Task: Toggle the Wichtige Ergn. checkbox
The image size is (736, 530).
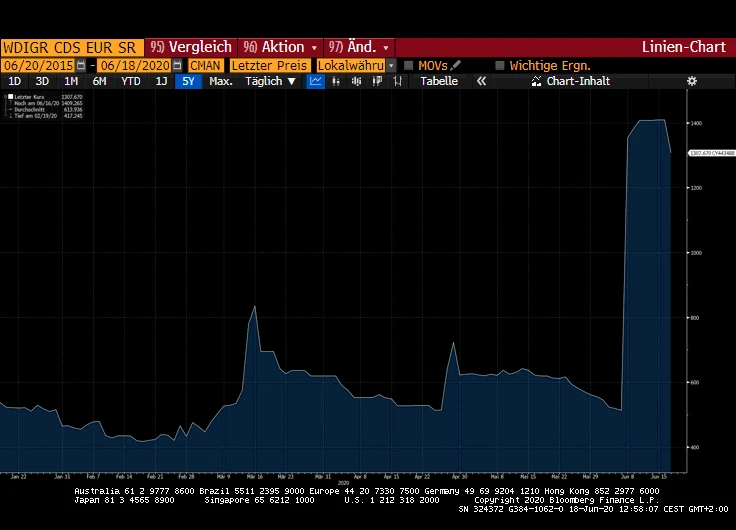Action: tap(500, 65)
